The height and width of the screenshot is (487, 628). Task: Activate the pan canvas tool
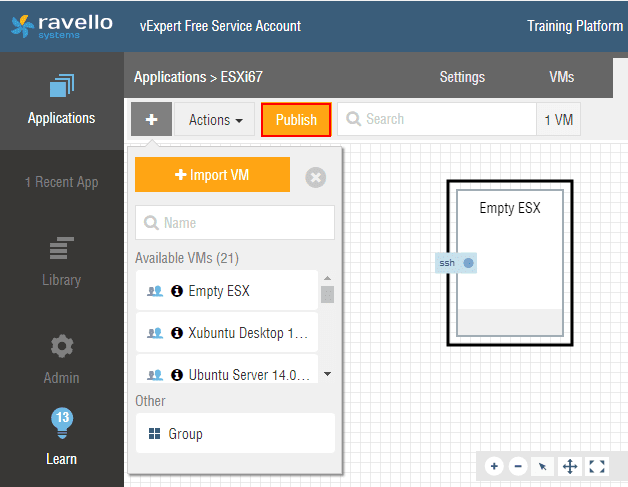(x=570, y=466)
